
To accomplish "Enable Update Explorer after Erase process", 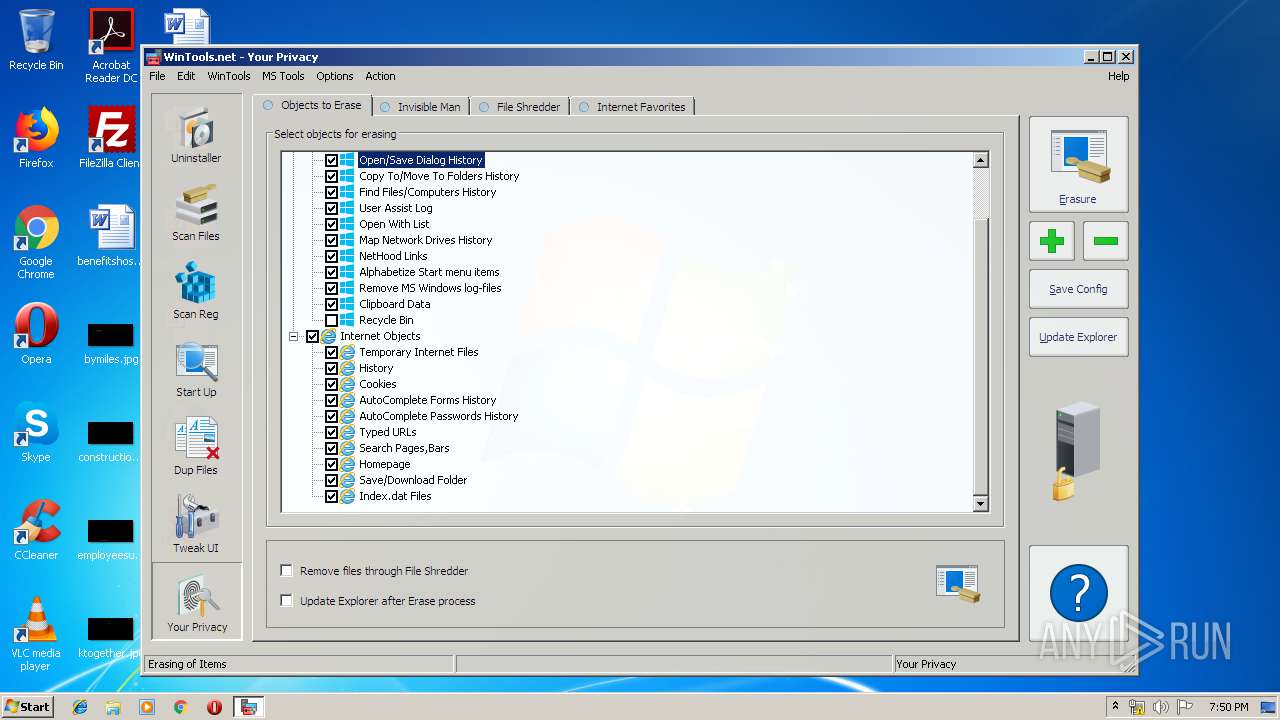I will pos(287,601).
